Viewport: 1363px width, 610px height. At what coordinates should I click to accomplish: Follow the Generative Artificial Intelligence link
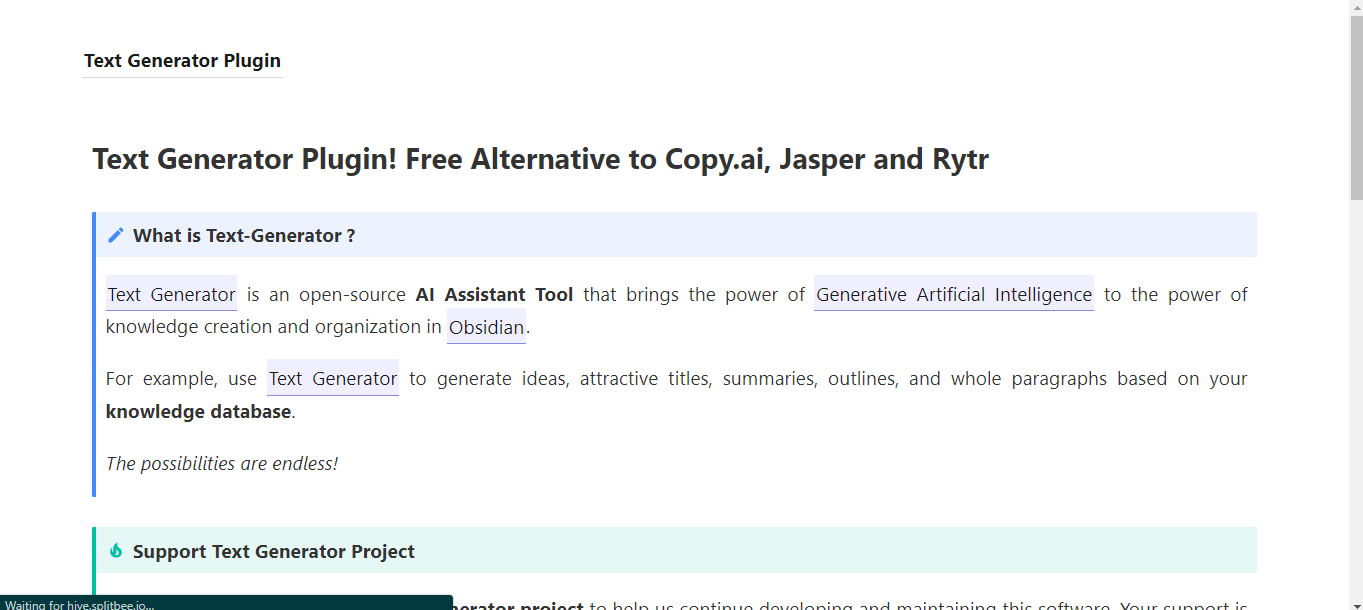pos(954,294)
